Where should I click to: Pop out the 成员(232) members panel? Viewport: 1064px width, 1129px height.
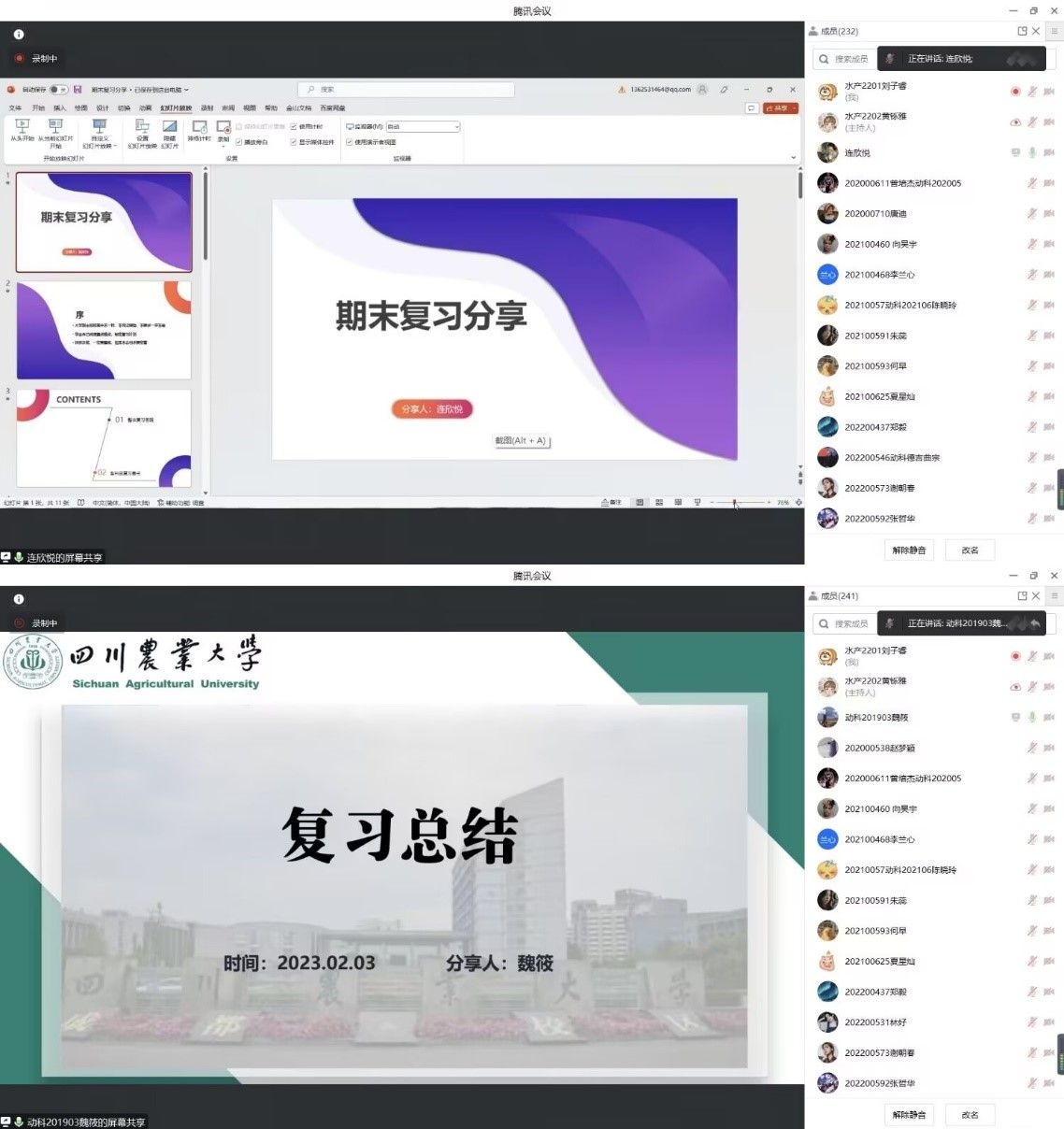tap(1022, 31)
